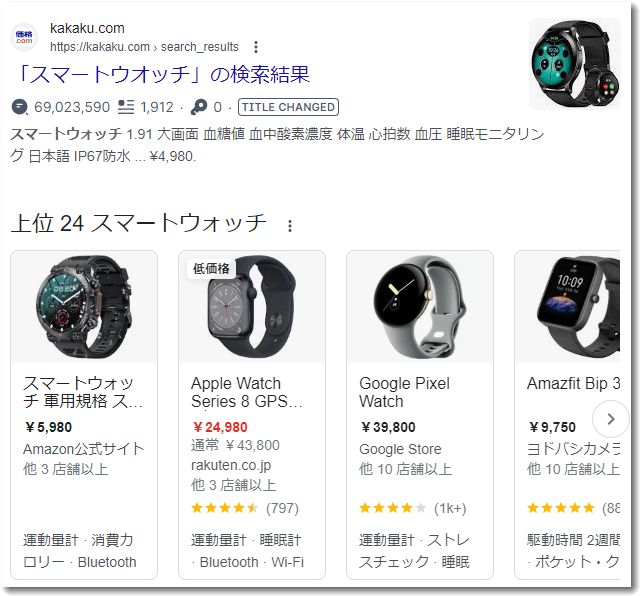Open the Apple Watch Series 8 product image
The width and height of the screenshot is (640, 596).
click(x=252, y=307)
